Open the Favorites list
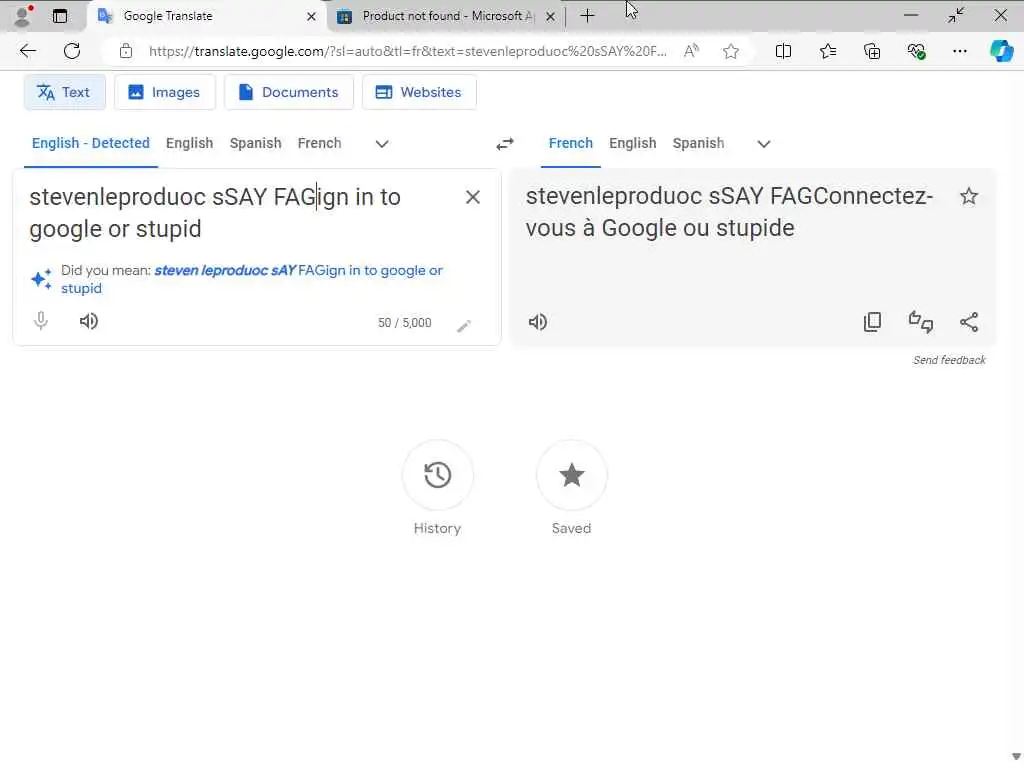1024x768 pixels. pos(827,51)
